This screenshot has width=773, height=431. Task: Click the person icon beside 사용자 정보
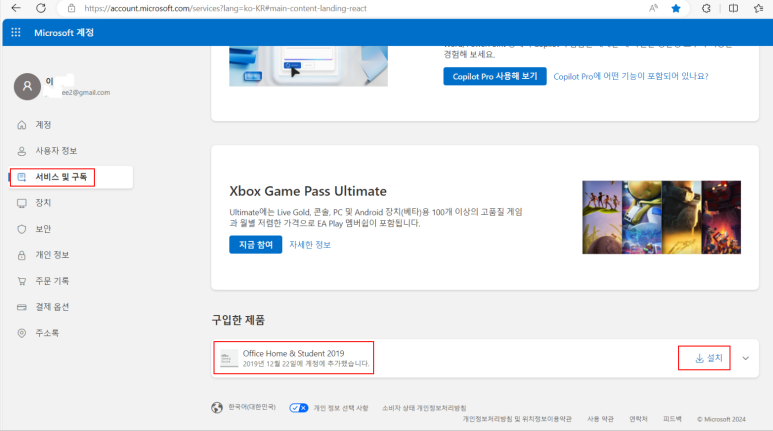click(x=22, y=151)
